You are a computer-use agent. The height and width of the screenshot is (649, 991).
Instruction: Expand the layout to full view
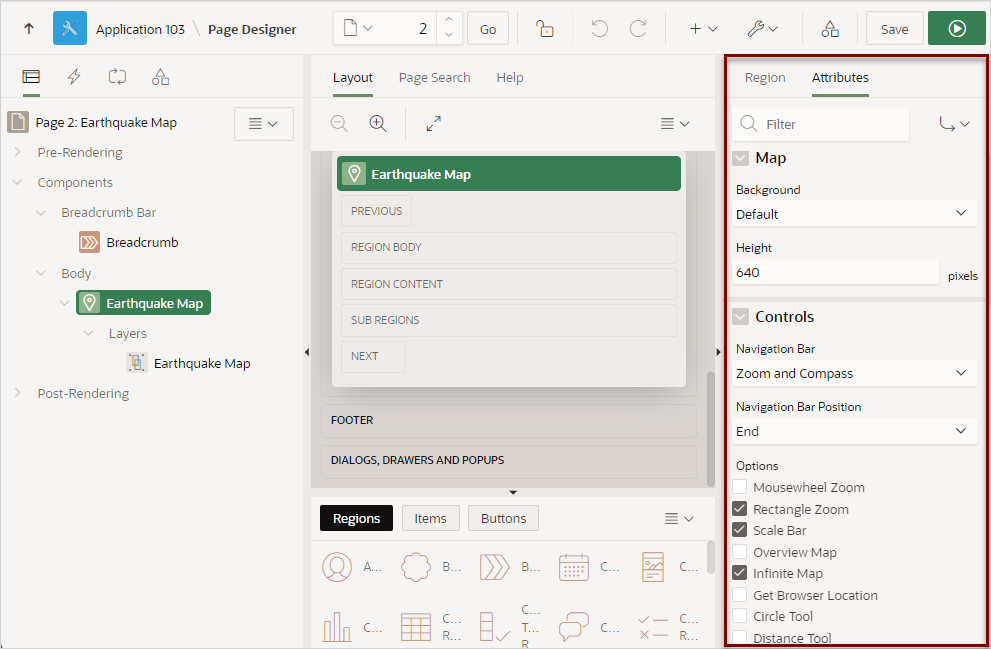pos(434,123)
